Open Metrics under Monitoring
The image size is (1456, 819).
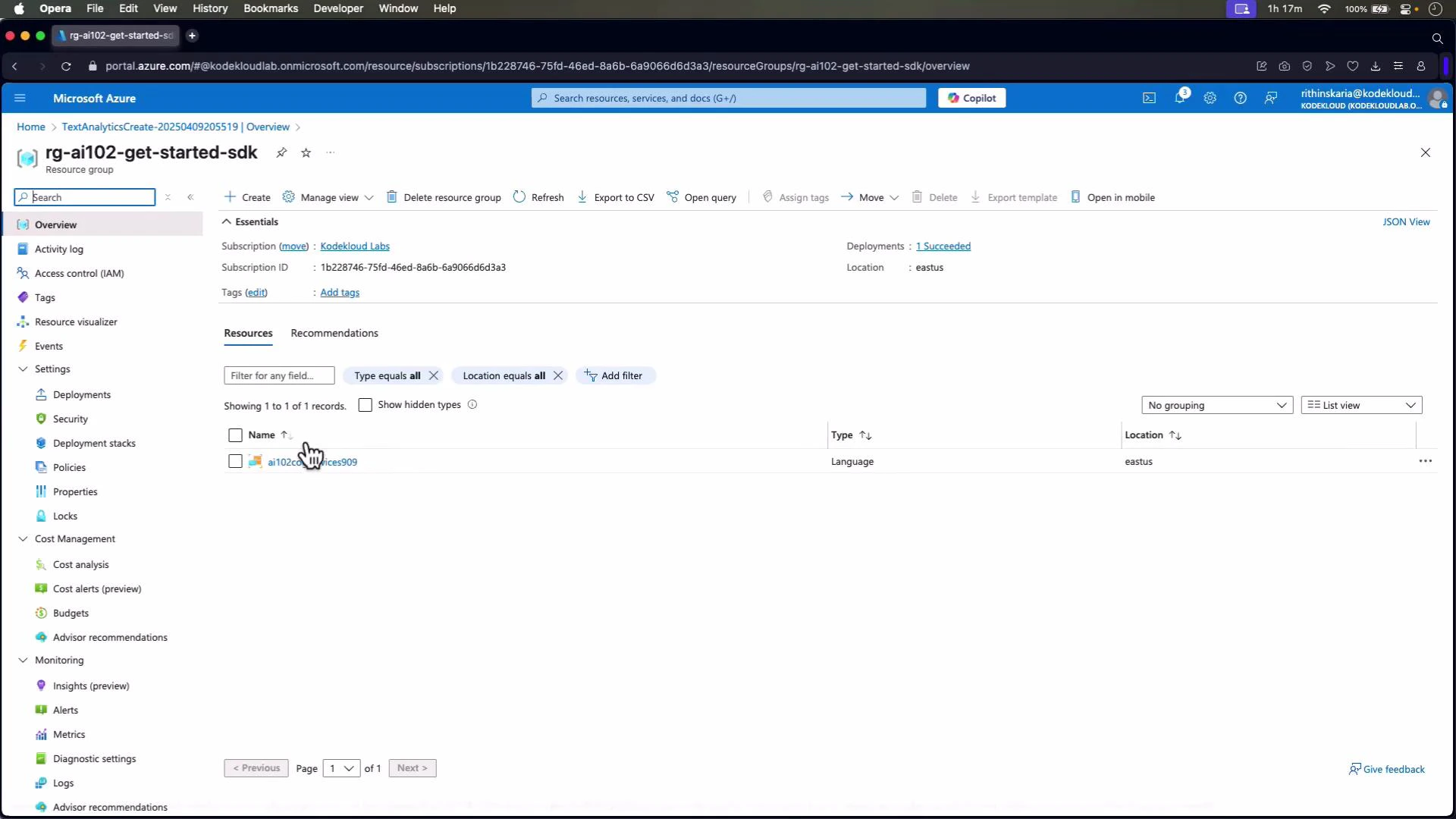point(69,734)
